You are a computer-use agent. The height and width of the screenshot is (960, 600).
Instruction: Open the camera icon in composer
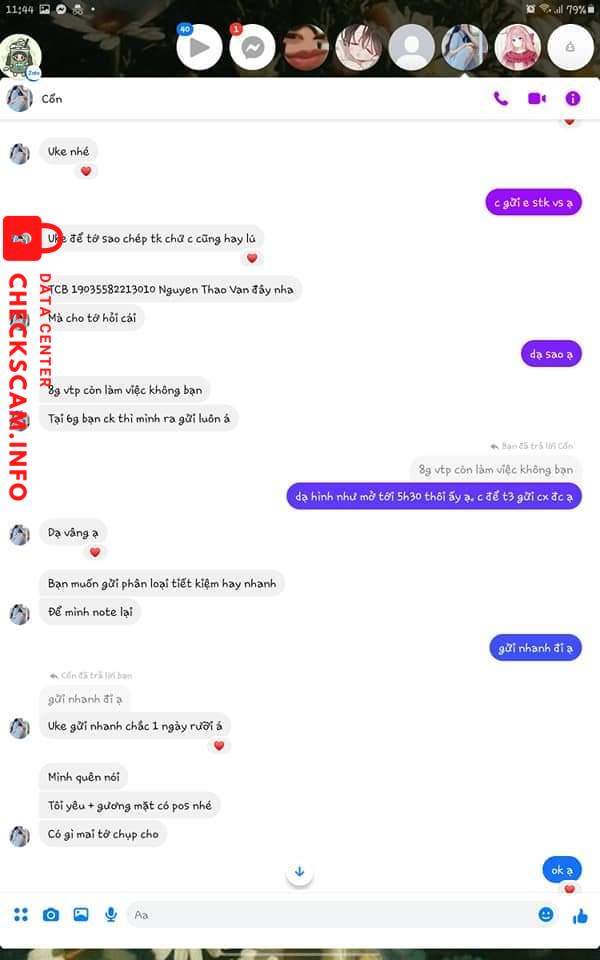[51, 915]
